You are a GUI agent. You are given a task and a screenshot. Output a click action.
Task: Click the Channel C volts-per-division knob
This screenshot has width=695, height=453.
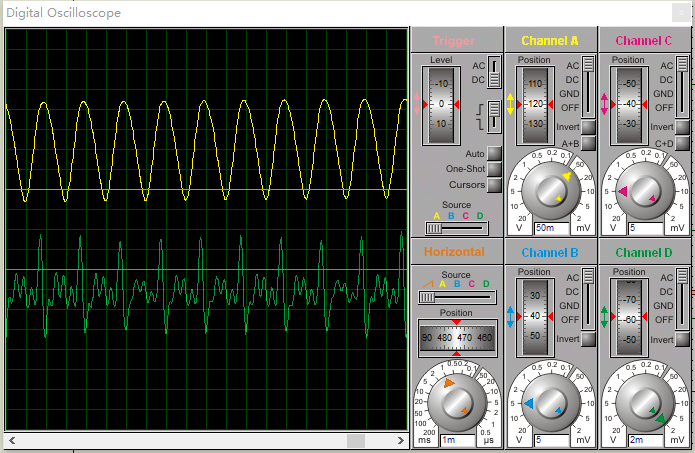(x=645, y=191)
